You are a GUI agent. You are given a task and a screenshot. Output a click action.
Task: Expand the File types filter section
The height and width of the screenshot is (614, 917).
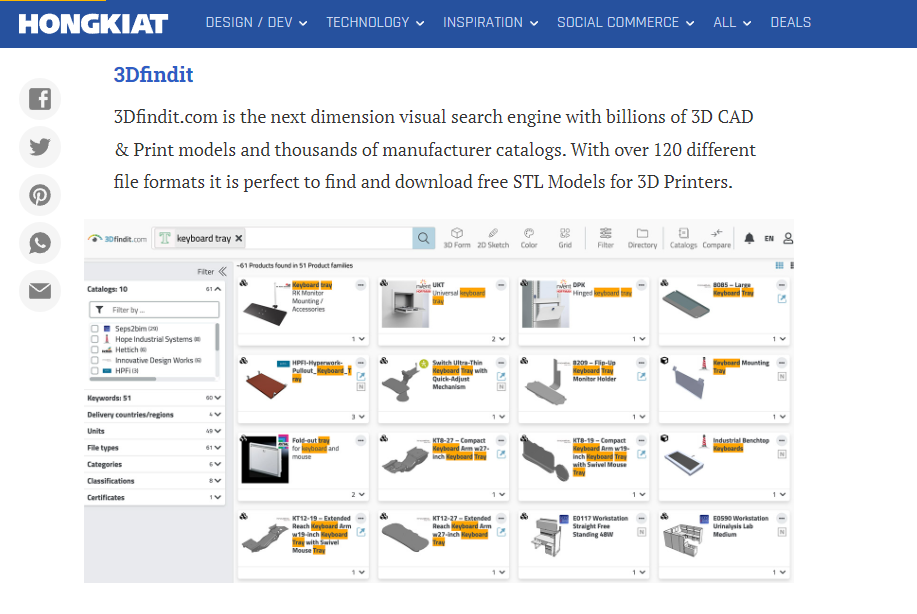154,447
